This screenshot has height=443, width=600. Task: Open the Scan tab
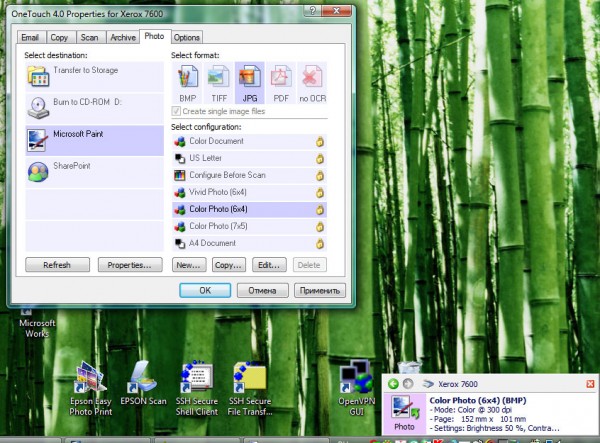(90, 37)
